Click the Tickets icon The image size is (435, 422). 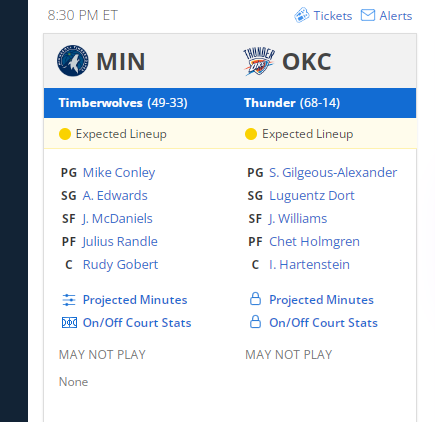pos(302,15)
